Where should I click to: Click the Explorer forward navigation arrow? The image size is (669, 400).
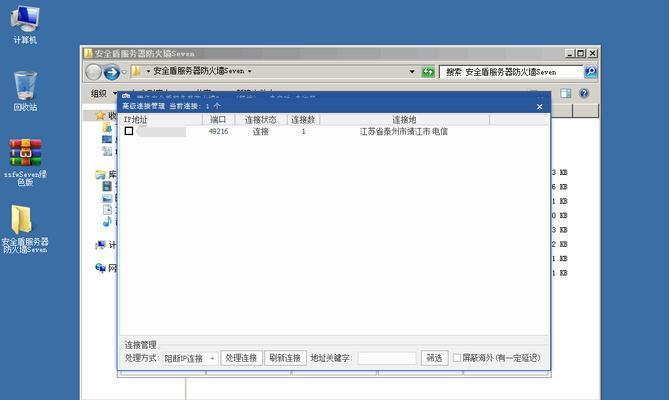click(112, 72)
